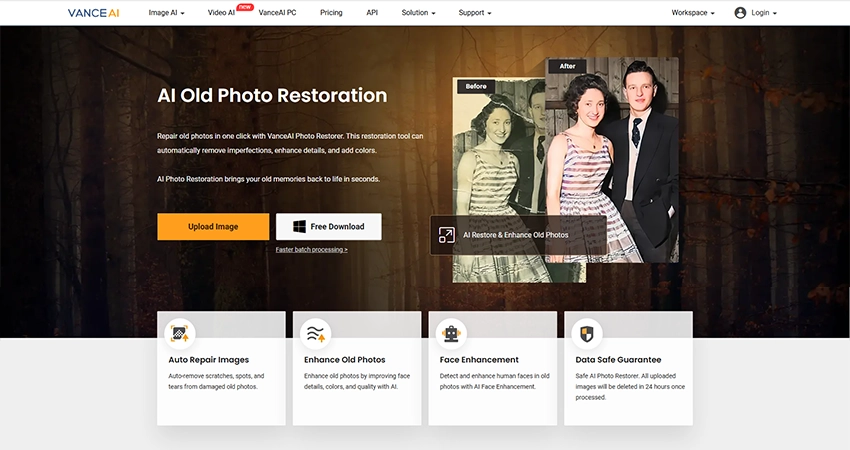The height and width of the screenshot is (450, 850).
Task: Click the red 'new' badge
Action: click(245, 7)
